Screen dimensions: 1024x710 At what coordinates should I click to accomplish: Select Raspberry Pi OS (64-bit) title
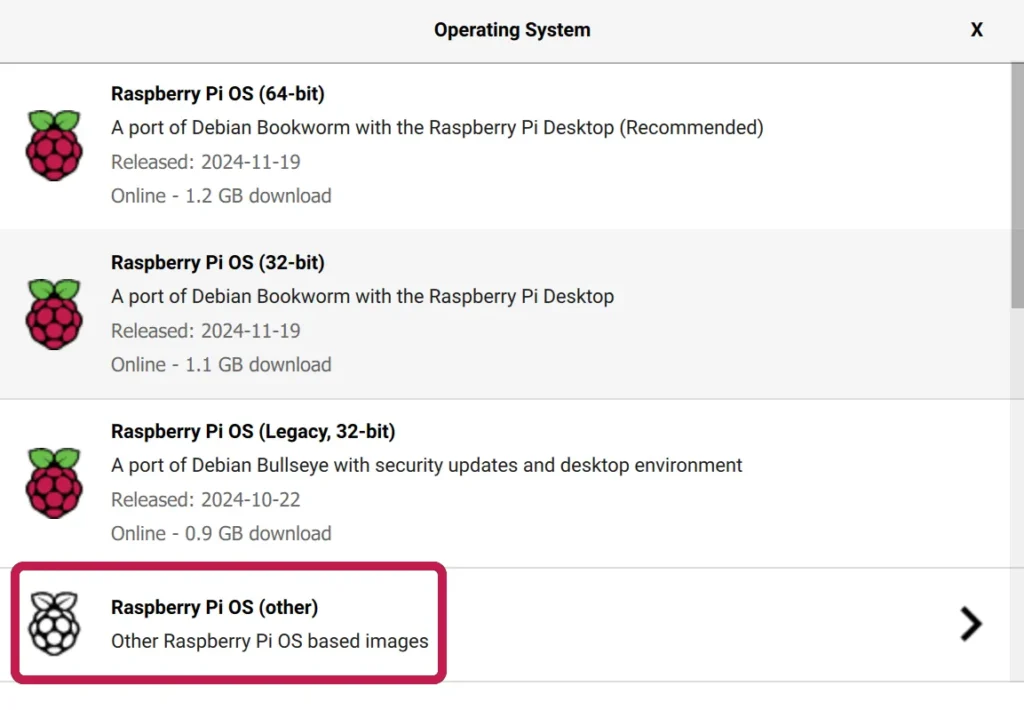tap(217, 94)
